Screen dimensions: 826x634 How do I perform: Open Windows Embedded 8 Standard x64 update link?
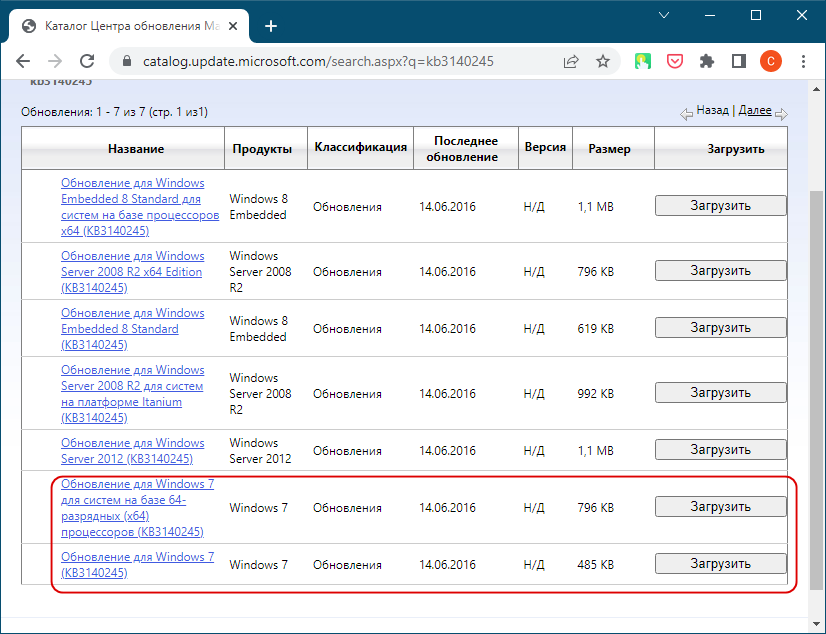tap(140, 207)
